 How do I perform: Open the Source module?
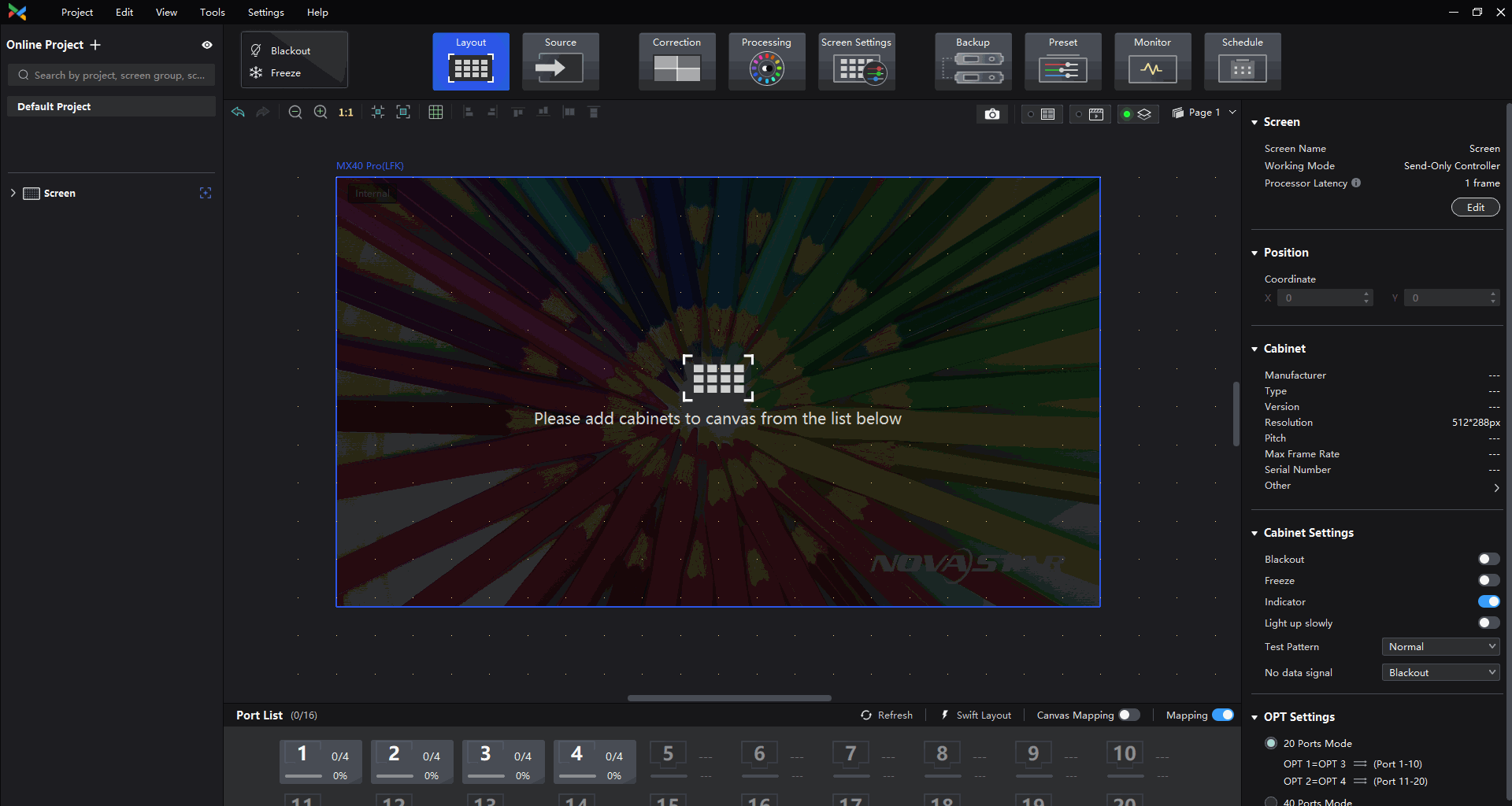coord(561,61)
